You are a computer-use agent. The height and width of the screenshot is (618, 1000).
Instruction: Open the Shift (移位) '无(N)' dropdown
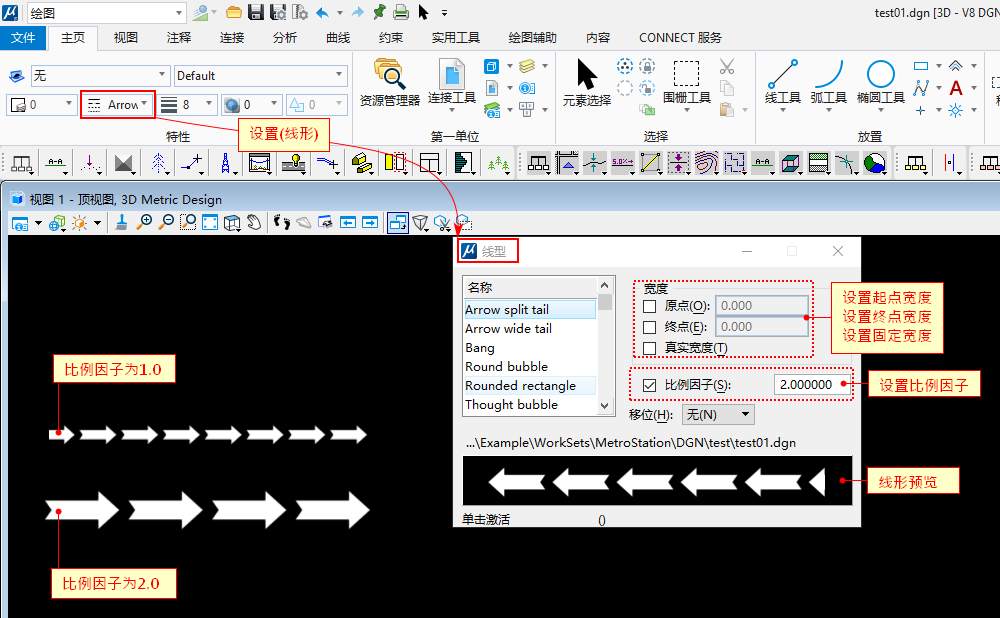click(718, 415)
